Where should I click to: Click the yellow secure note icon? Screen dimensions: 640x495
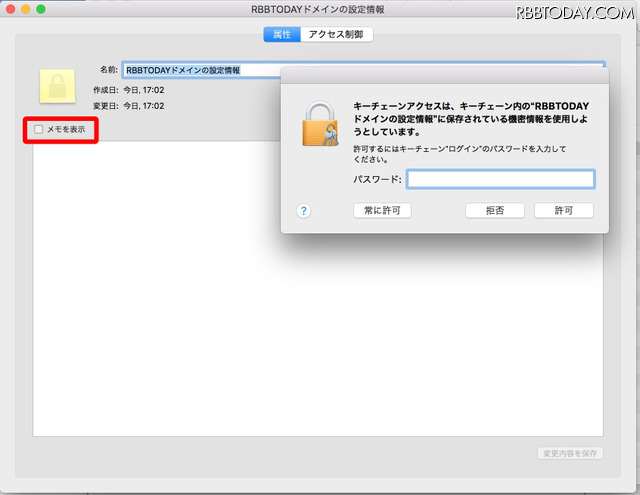pyautogui.click(x=58, y=86)
